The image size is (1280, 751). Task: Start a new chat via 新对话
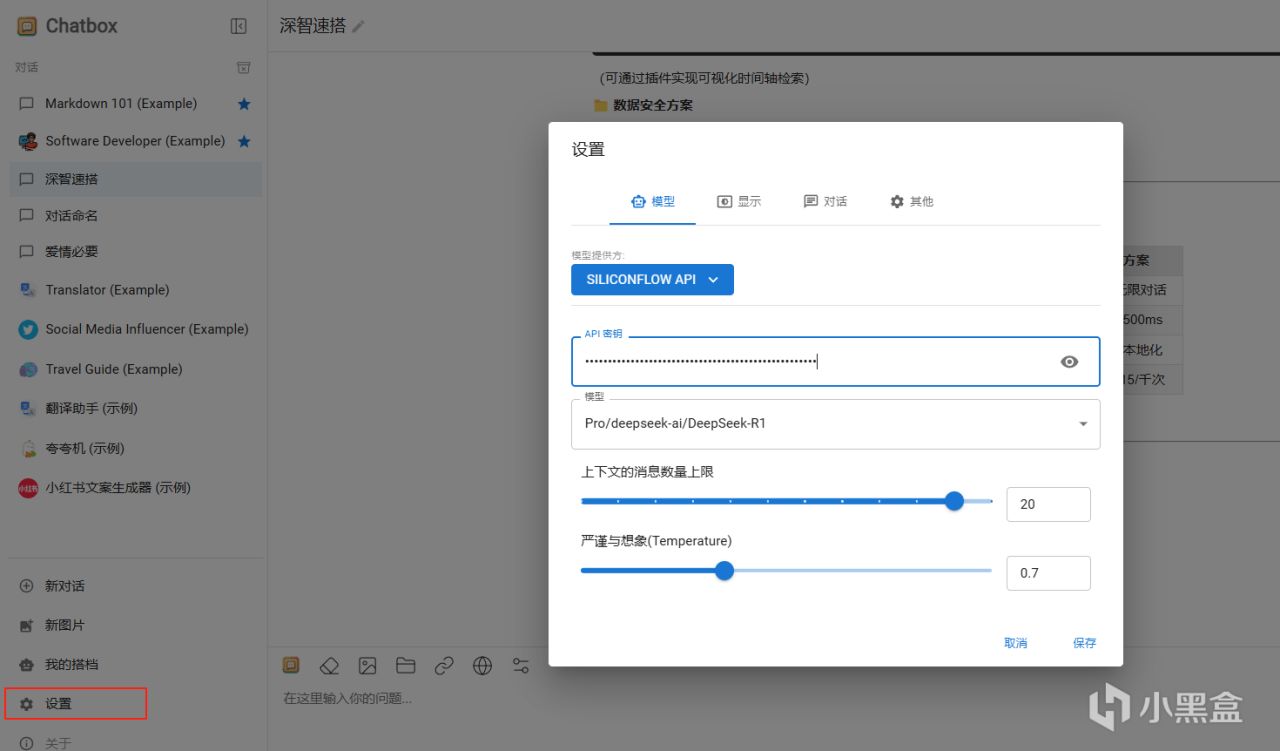[x=134, y=586]
